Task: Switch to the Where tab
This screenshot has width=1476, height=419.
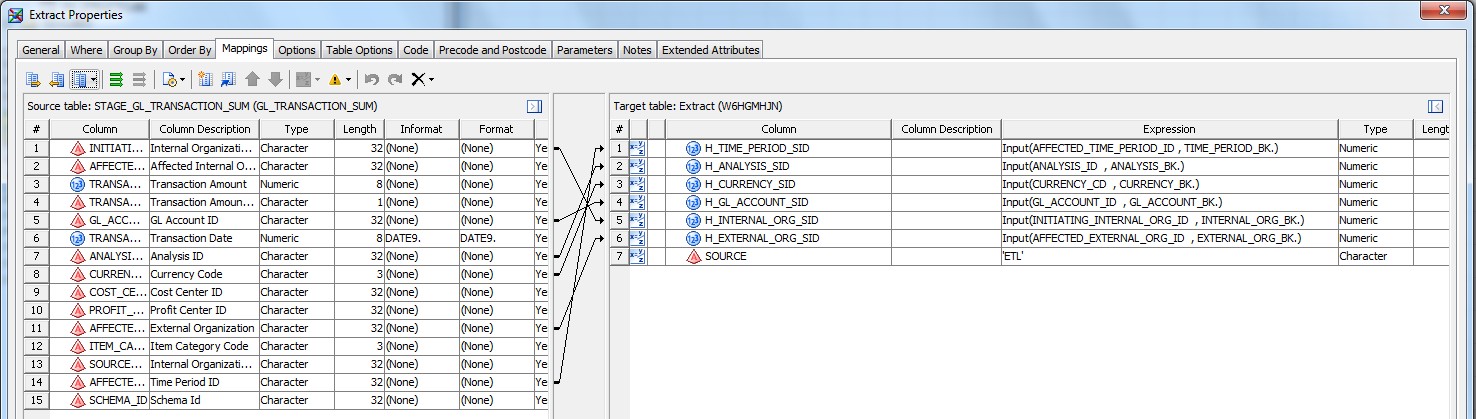Action: [86, 50]
